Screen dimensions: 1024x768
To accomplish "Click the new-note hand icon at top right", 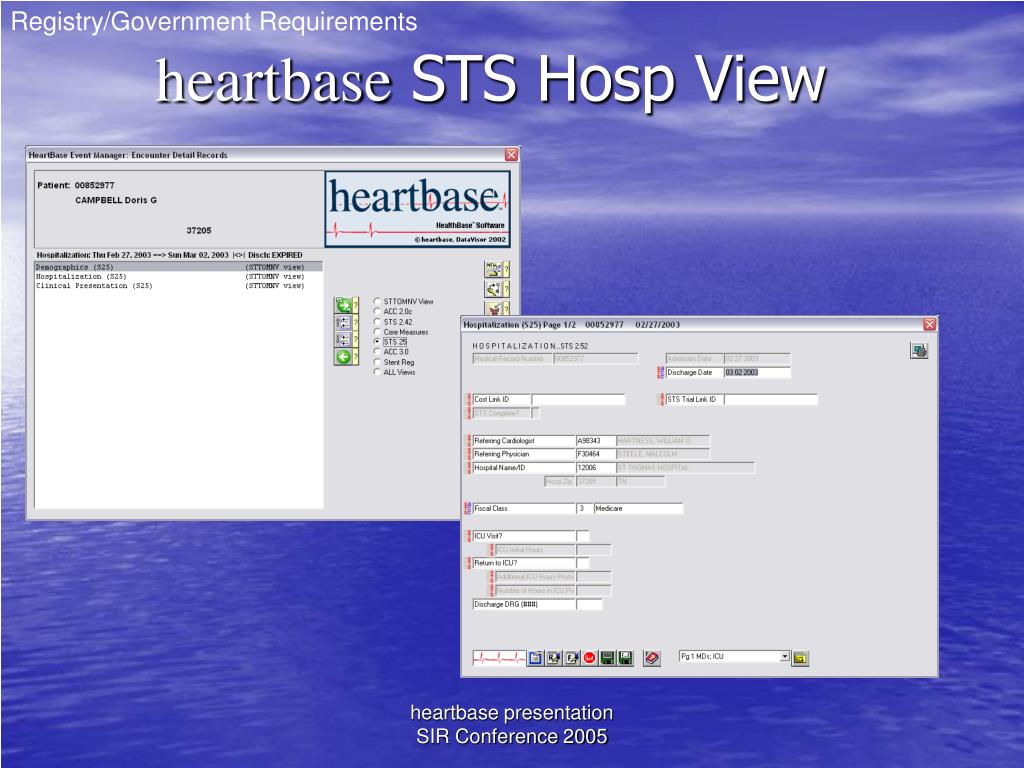I will tap(493, 269).
